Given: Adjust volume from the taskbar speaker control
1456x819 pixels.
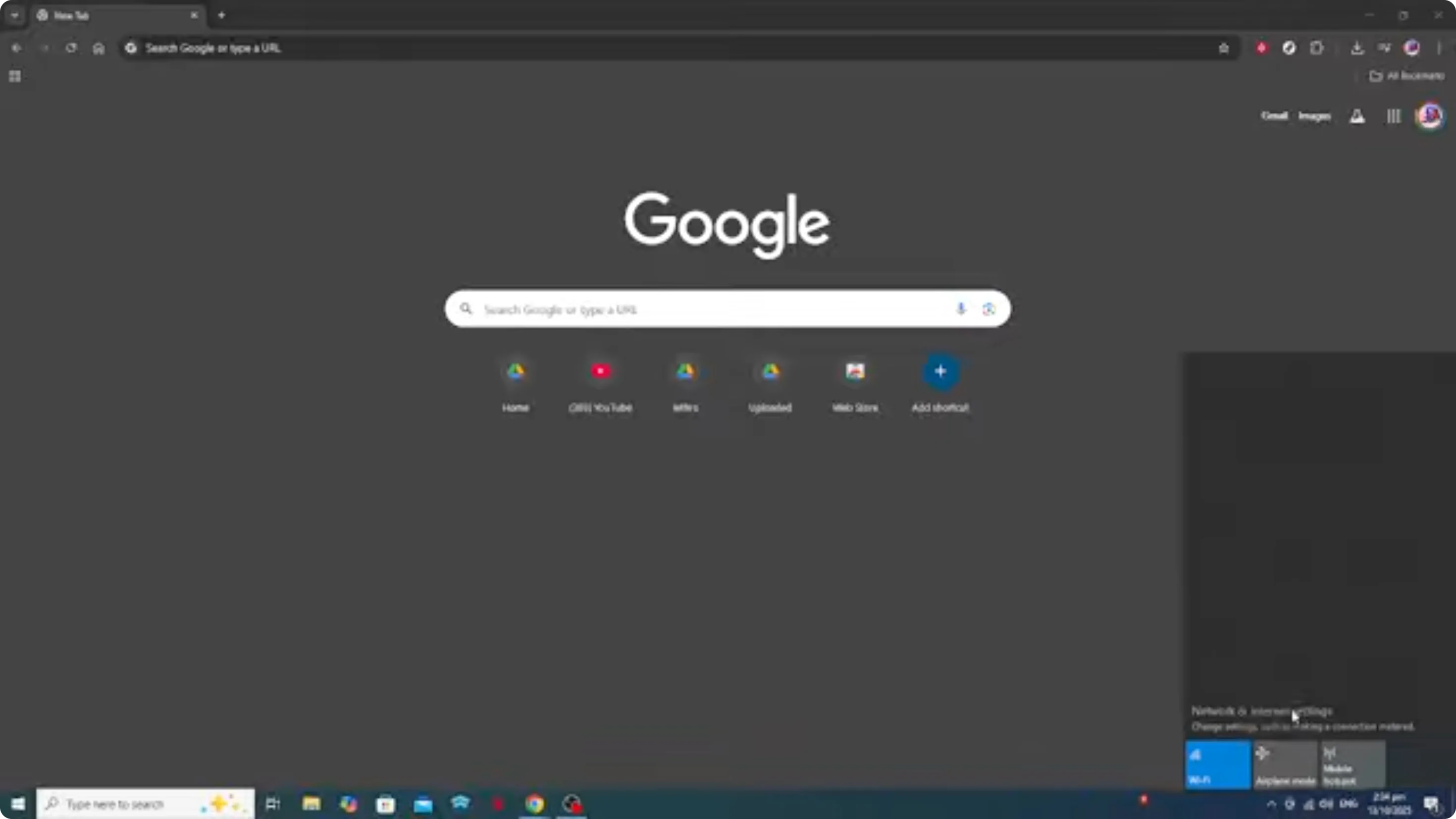Looking at the screenshot, I should [1325, 805].
